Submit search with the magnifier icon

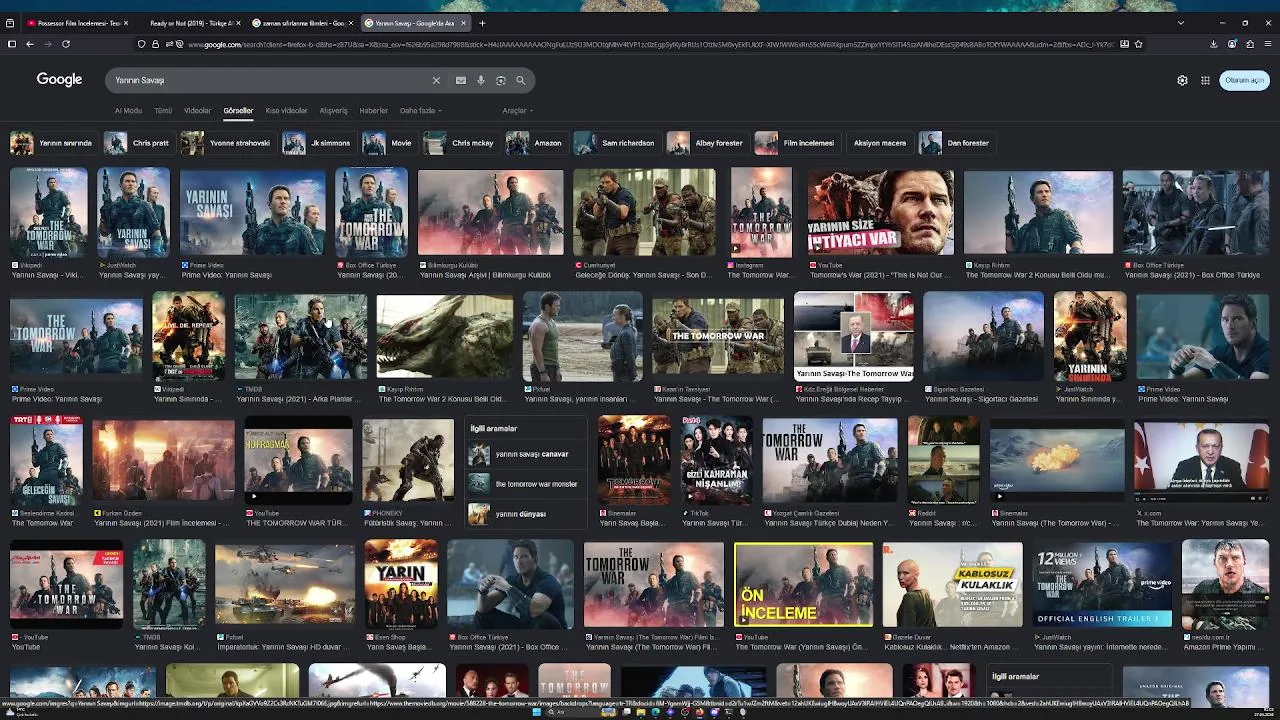pos(520,80)
